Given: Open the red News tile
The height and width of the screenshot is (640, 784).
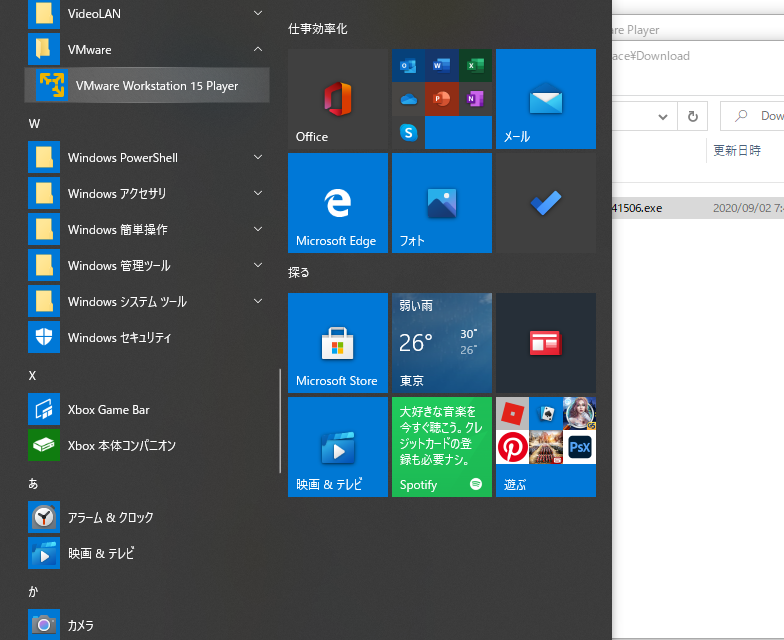Looking at the screenshot, I should 546,343.
